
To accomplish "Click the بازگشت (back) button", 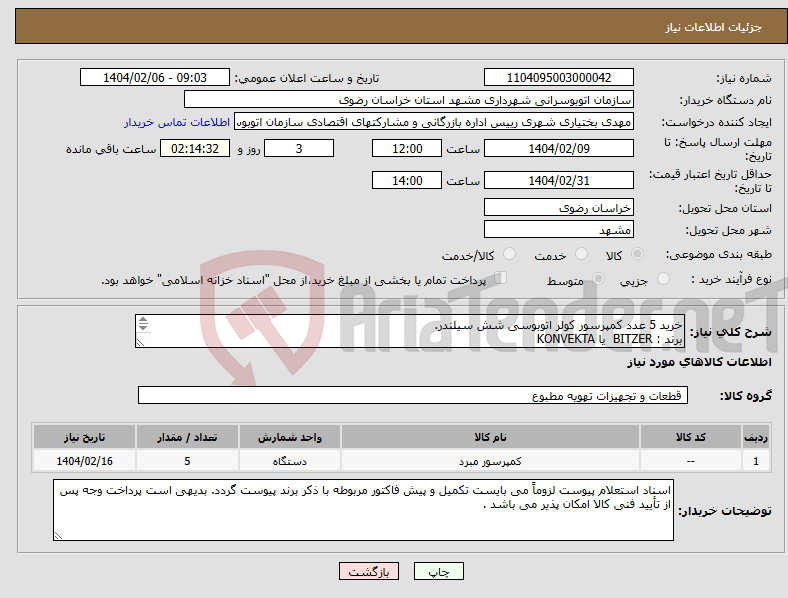I will coord(369,571).
